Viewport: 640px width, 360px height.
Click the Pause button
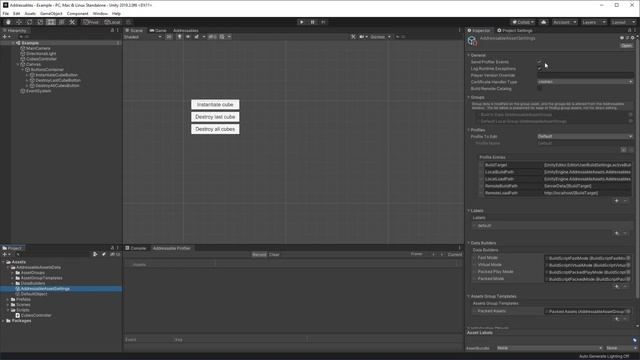[x=312, y=22]
